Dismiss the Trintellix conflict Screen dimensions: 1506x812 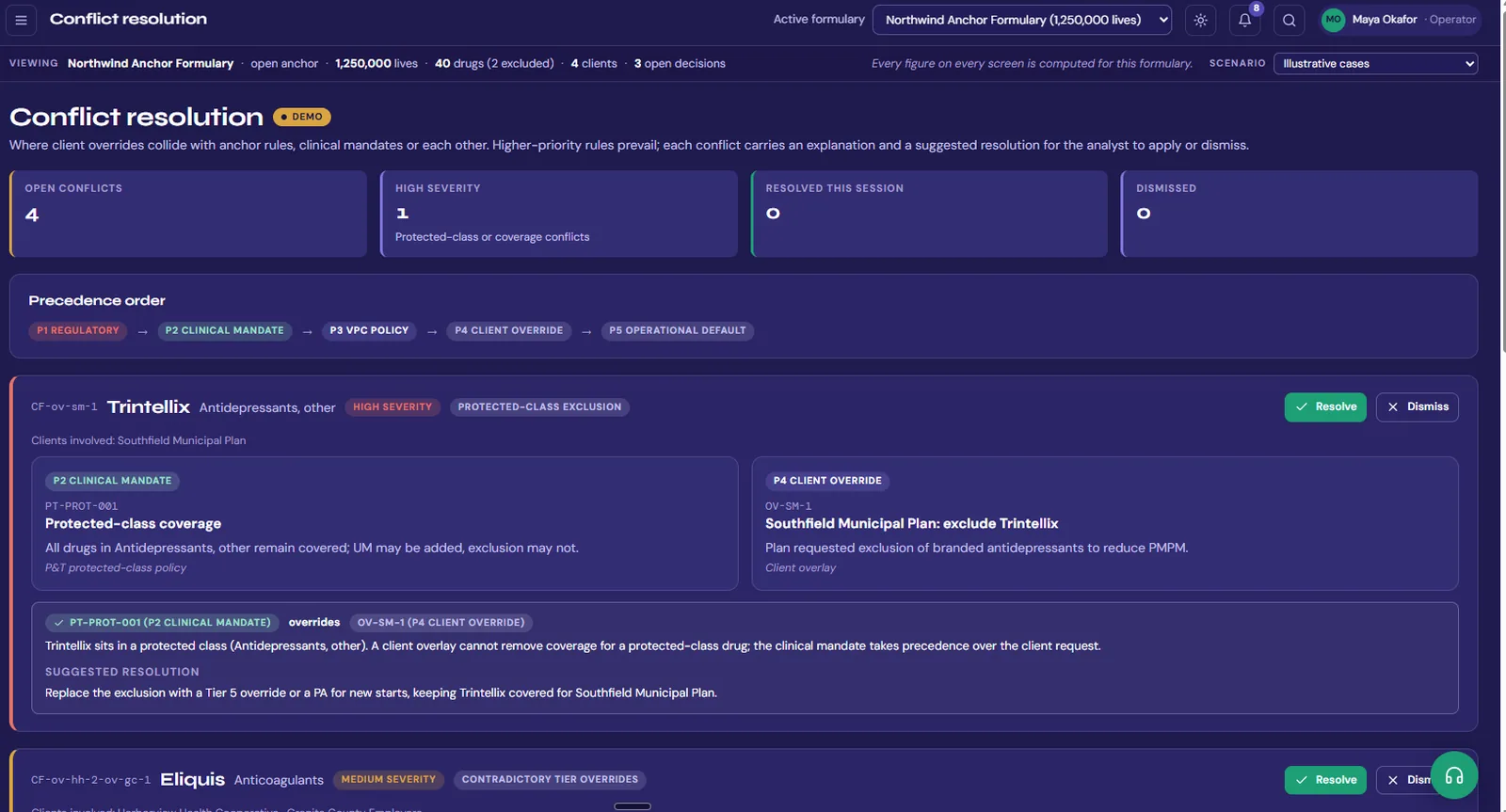pos(1418,406)
